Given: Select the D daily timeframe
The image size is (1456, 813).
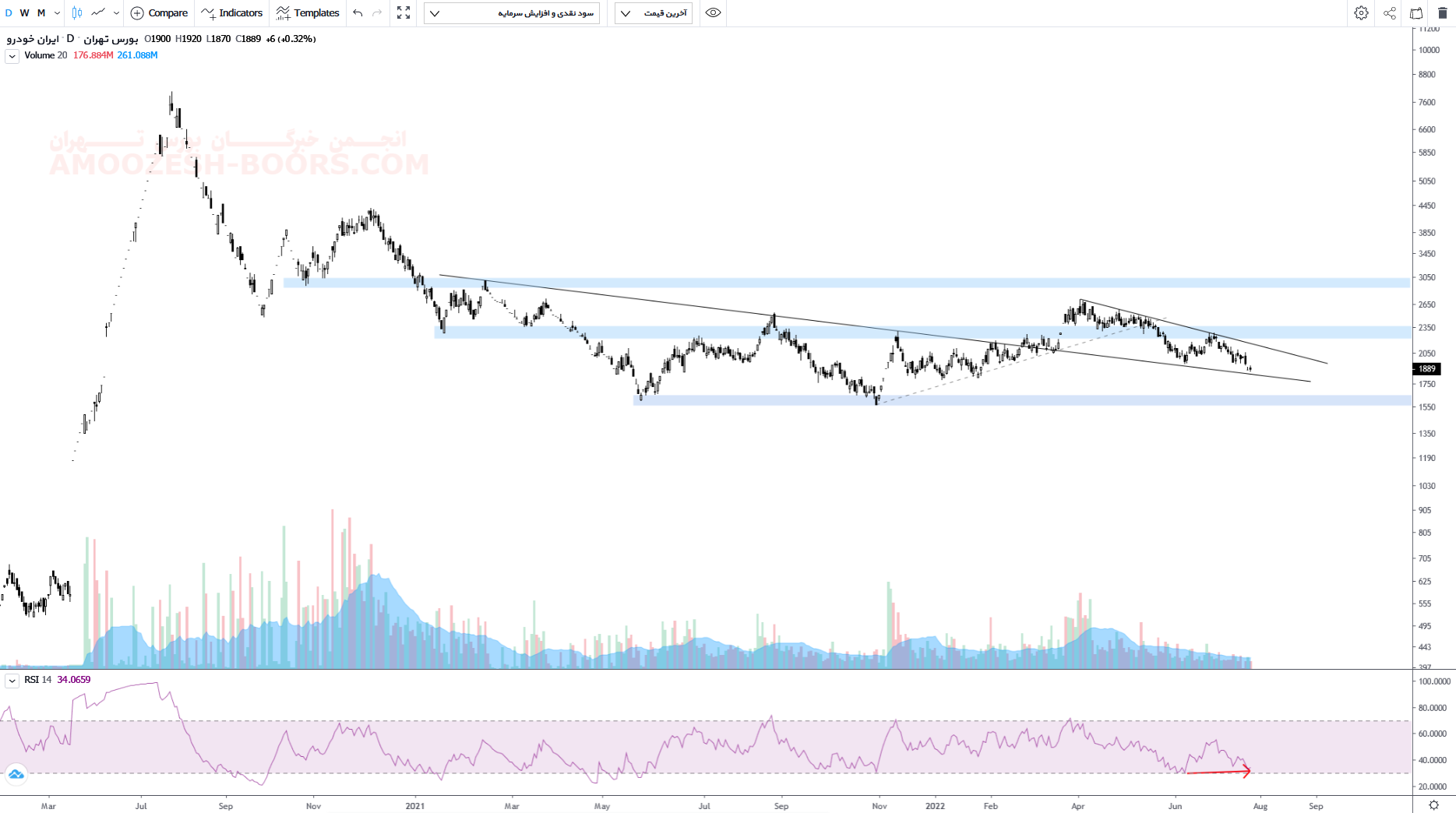Looking at the screenshot, I should click(x=9, y=12).
